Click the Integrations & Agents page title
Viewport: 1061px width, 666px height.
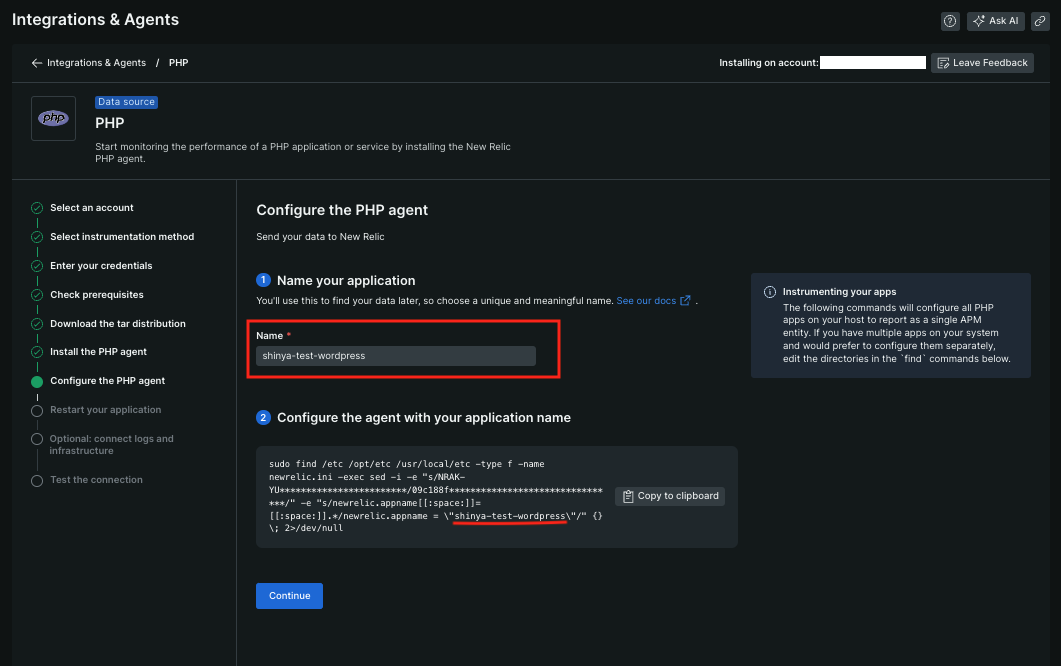coord(95,20)
